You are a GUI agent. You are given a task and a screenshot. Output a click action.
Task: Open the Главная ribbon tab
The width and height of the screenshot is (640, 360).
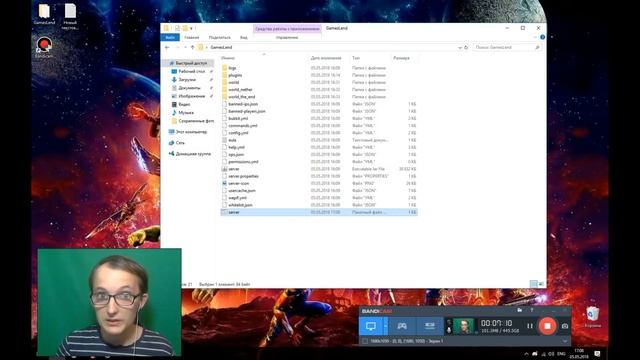coord(191,38)
